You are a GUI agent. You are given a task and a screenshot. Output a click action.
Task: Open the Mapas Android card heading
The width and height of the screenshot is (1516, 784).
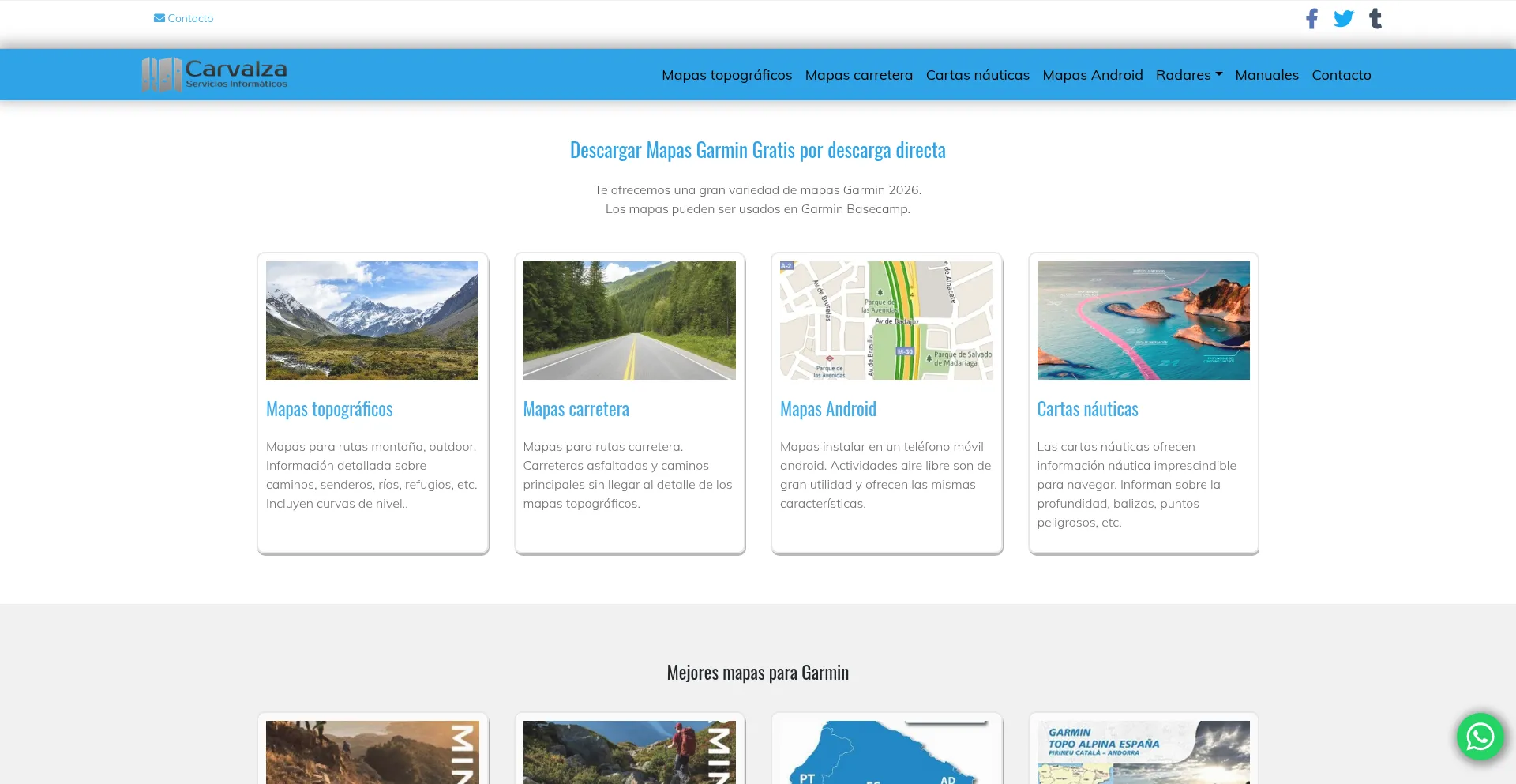[x=828, y=409]
